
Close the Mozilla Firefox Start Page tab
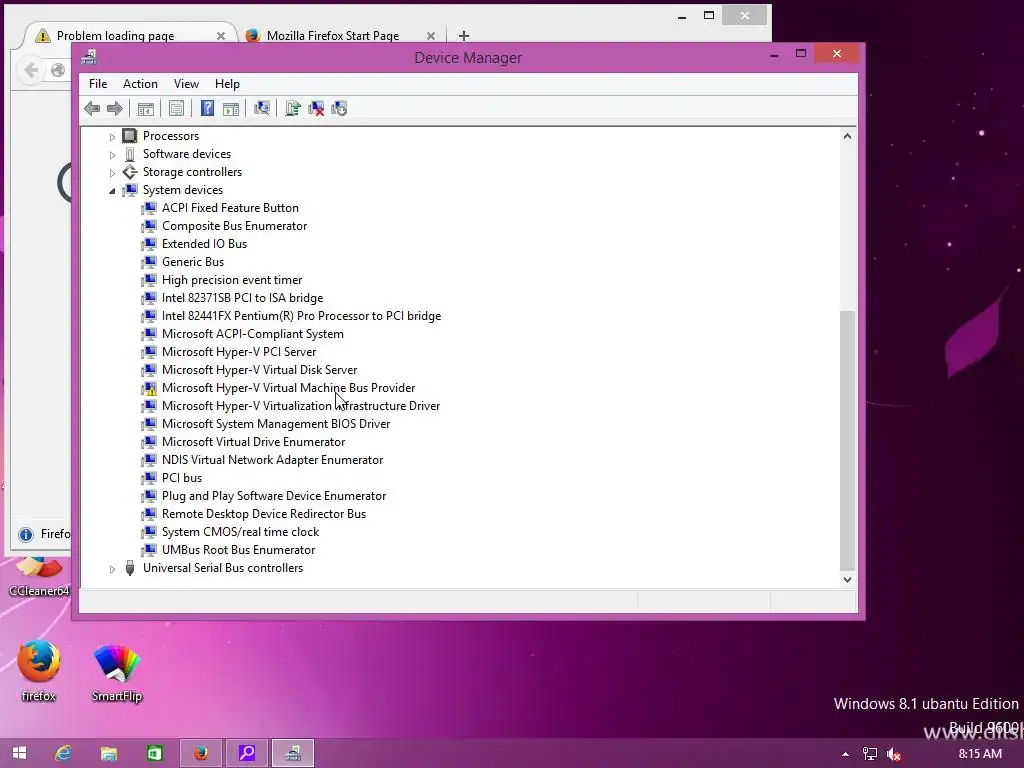pos(430,36)
